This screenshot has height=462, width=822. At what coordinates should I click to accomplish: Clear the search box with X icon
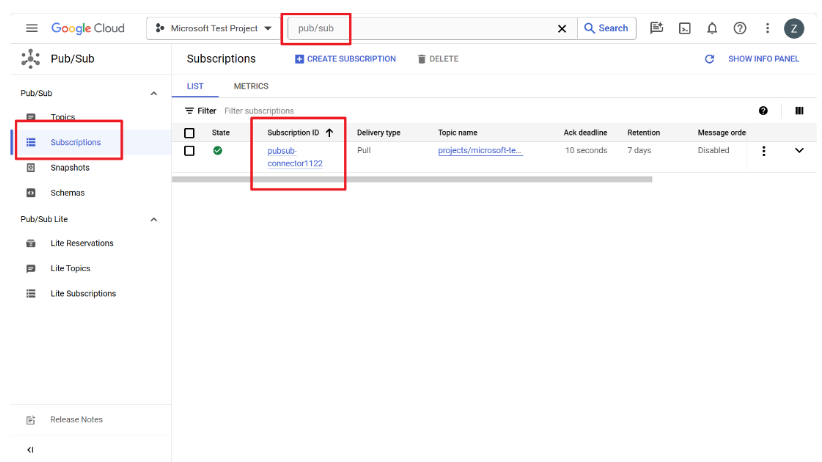(562, 28)
